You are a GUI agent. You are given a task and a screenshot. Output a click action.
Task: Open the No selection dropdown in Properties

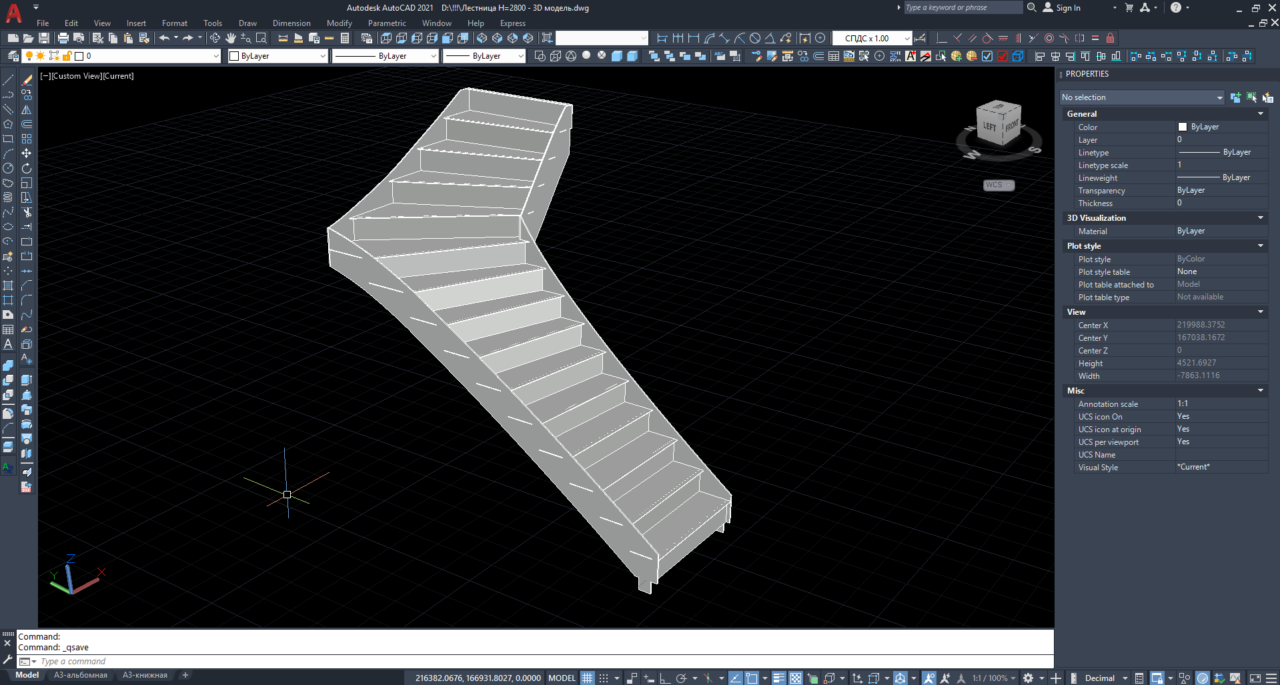tap(1142, 97)
